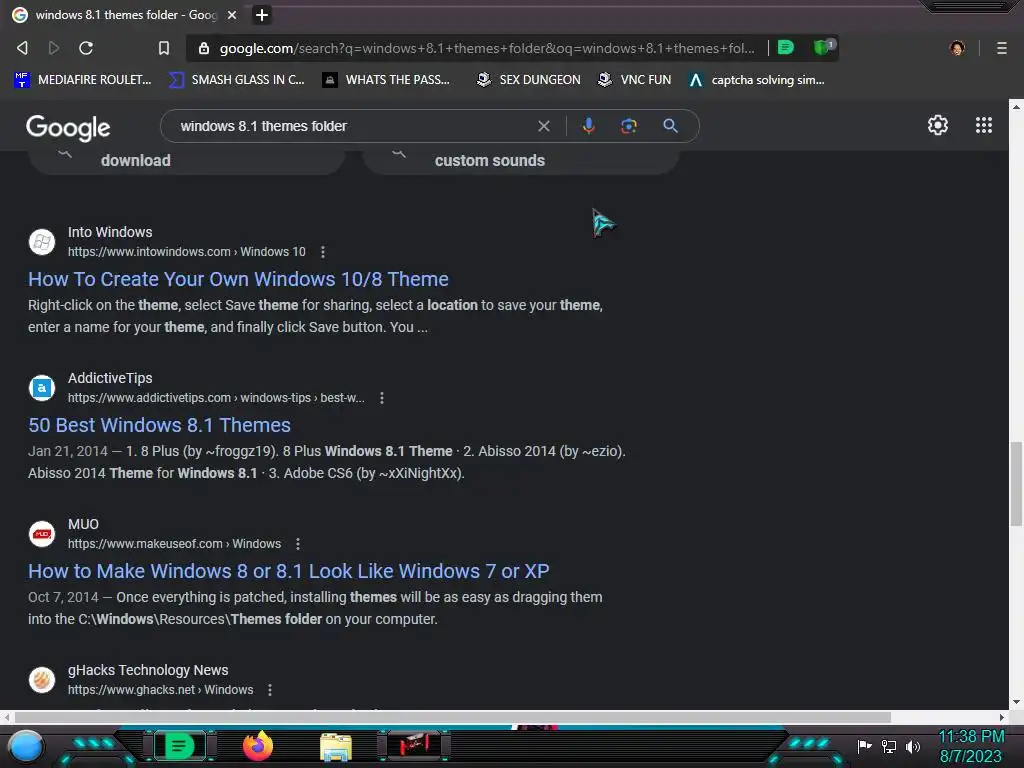Reload the current page
The width and height of the screenshot is (1024, 768).
click(86, 48)
